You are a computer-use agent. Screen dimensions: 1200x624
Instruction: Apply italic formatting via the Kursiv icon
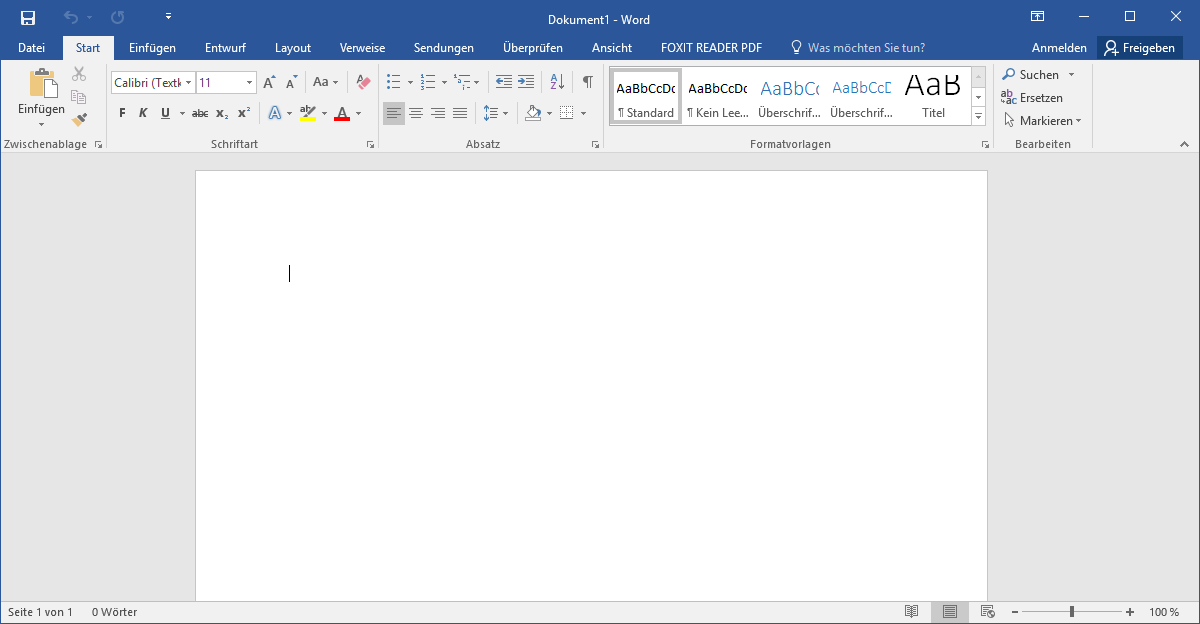[143, 113]
